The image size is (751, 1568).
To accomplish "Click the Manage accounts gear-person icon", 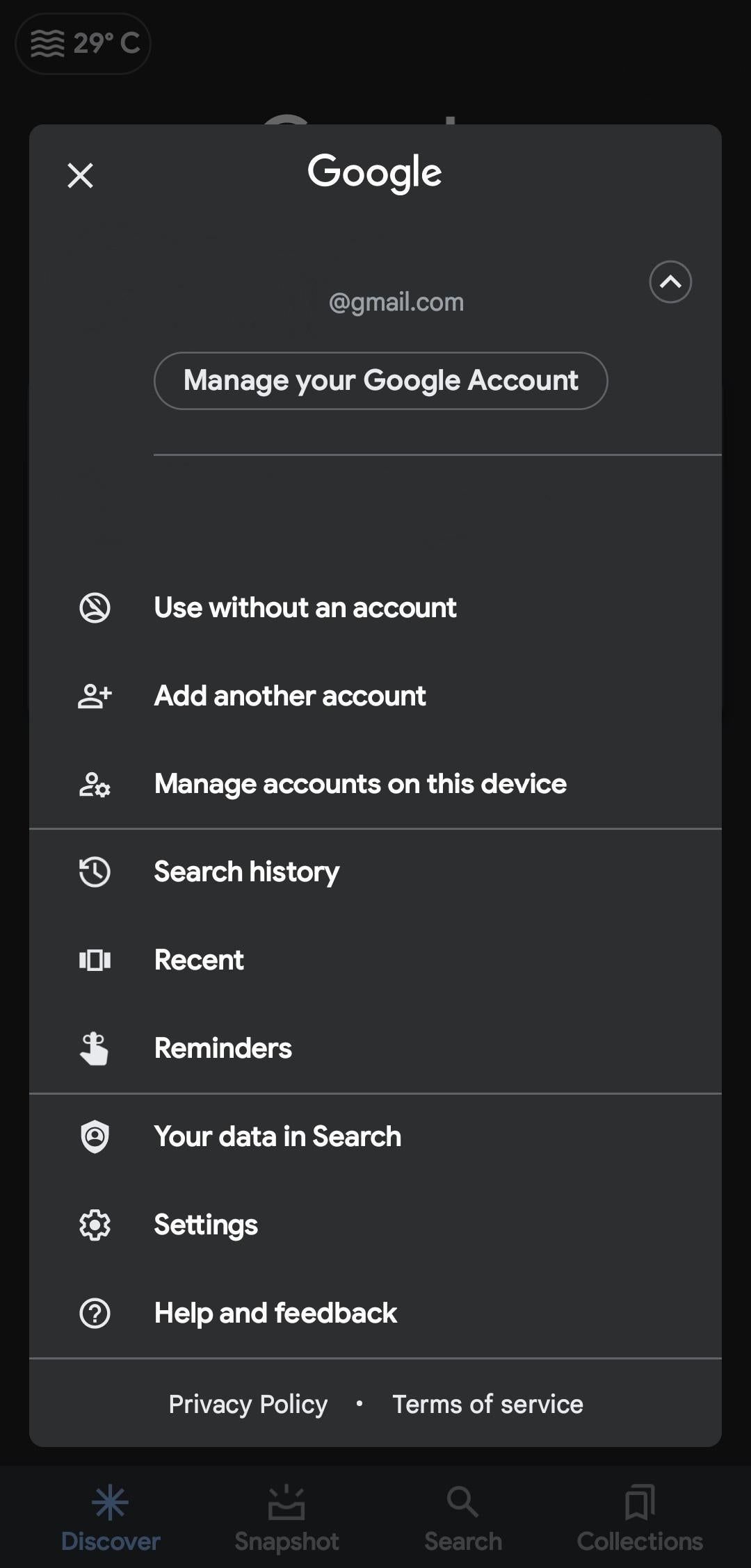I will click(94, 783).
